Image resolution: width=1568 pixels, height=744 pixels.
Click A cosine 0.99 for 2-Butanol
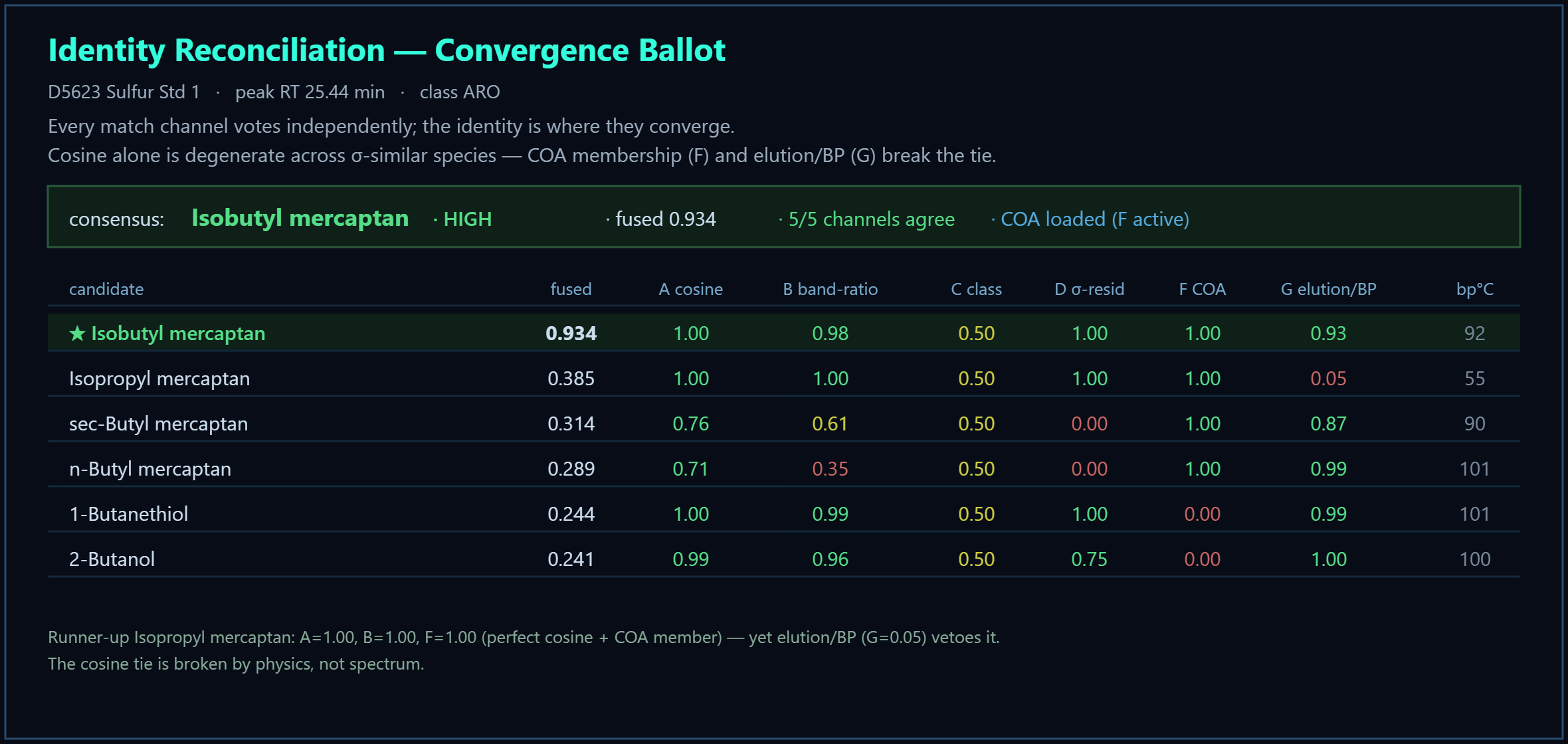690,559
